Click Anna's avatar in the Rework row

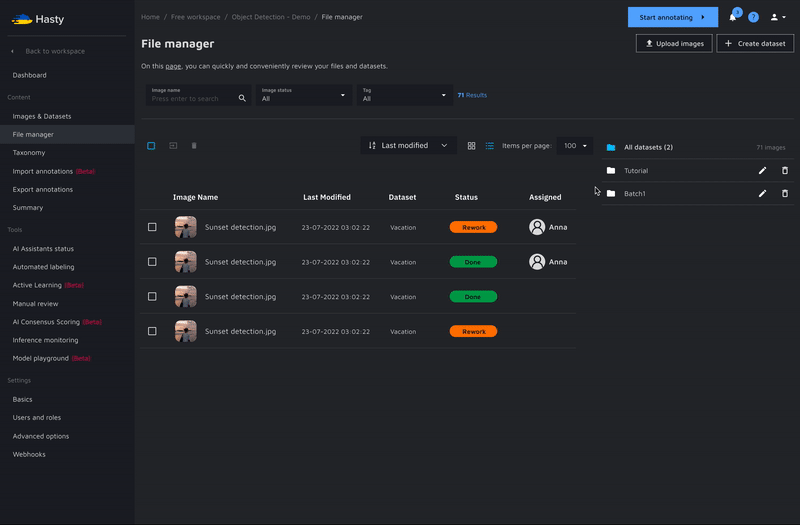pos(537,227)
